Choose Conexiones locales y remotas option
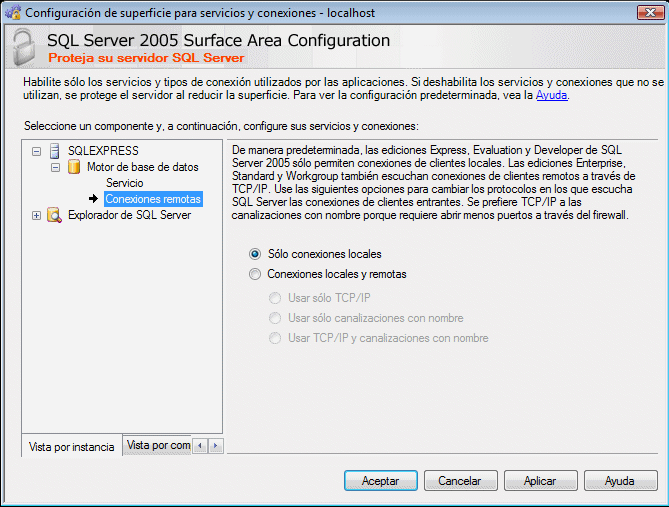 pos(255,274)
